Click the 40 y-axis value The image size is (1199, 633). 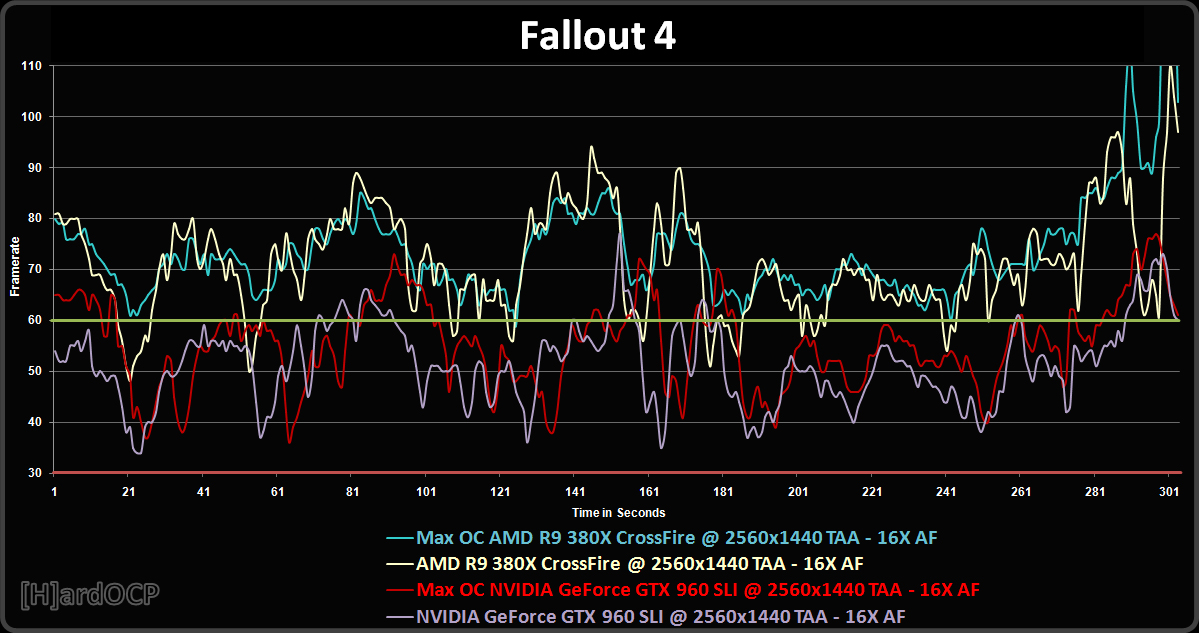[x=34, y=422]
